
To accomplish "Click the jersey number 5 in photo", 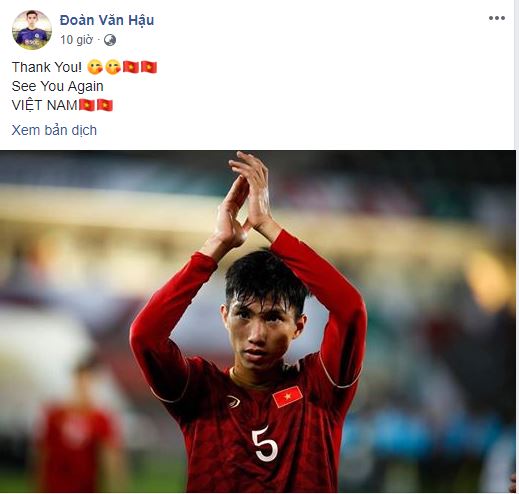I will point(265,444).
